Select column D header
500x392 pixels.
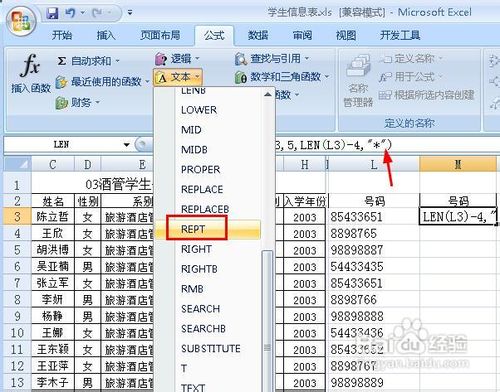88,165
